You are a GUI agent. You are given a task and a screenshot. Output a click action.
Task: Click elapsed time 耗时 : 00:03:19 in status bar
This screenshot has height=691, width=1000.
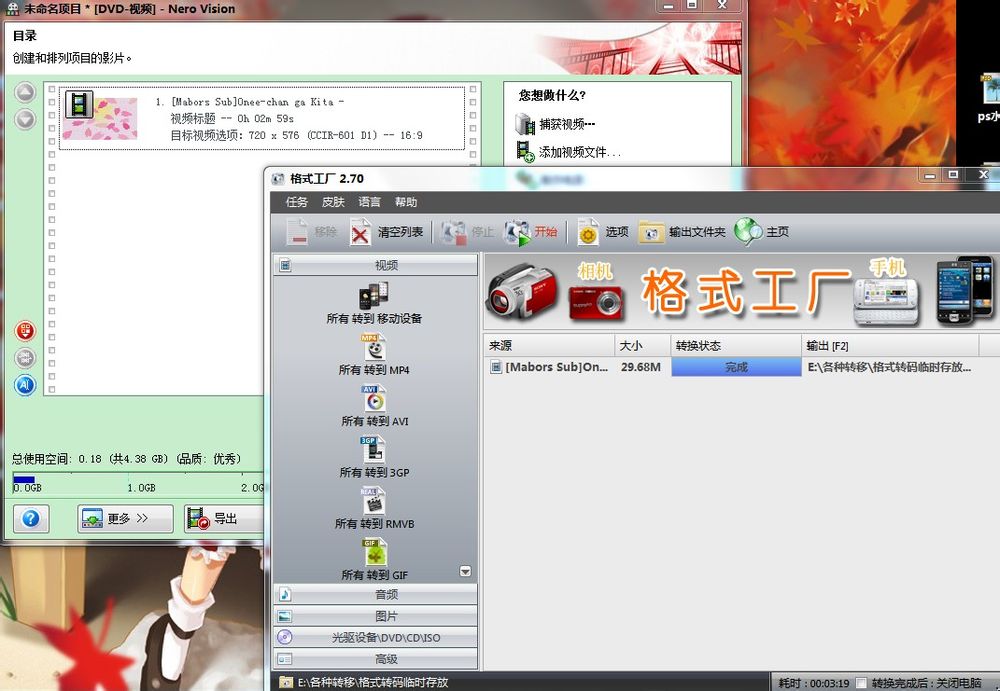(814, 683)
